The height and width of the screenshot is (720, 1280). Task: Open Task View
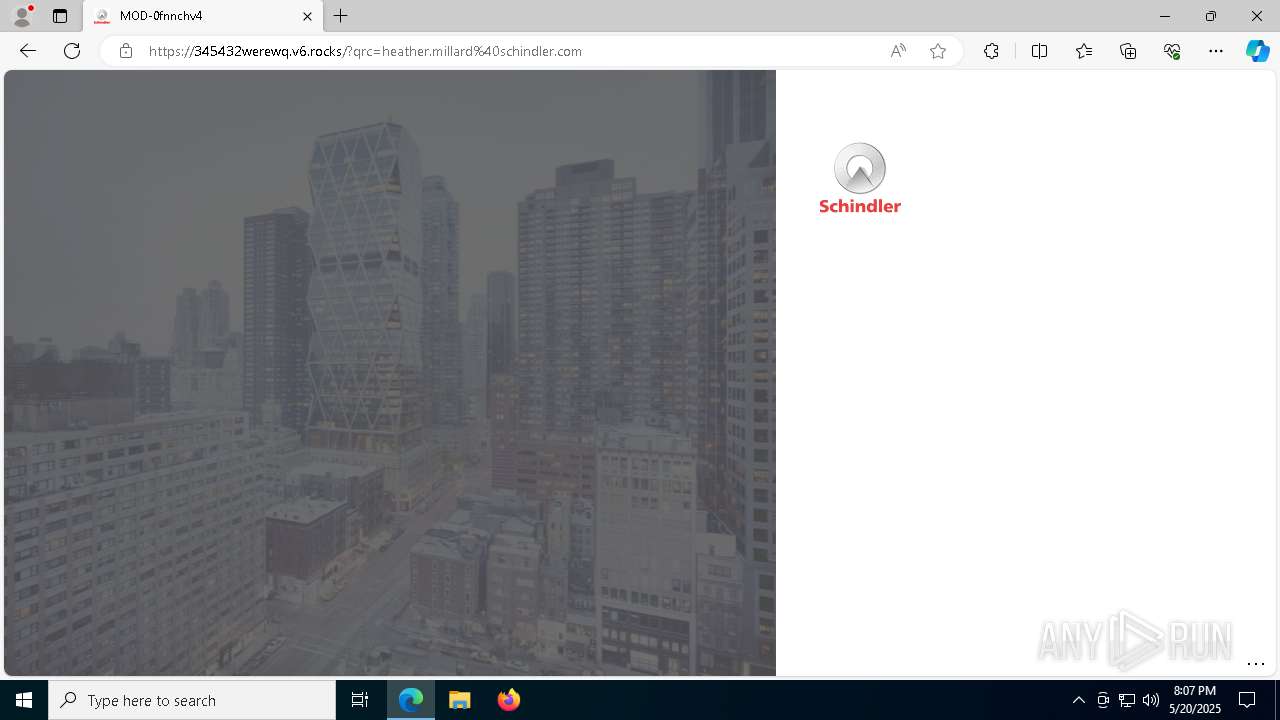360,700
